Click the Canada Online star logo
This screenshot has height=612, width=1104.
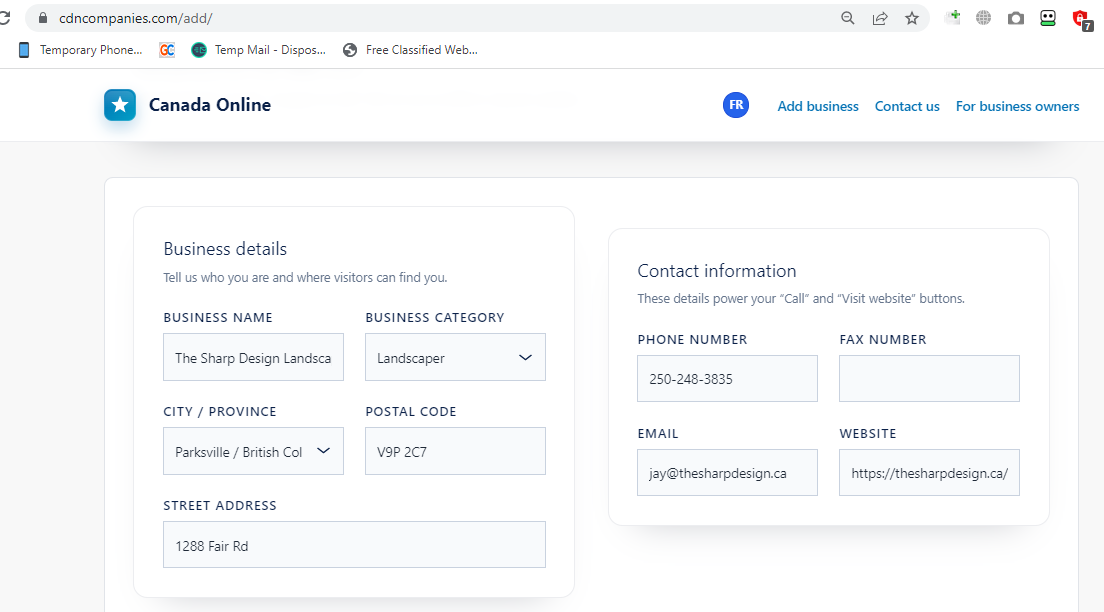tap(120, 105)
